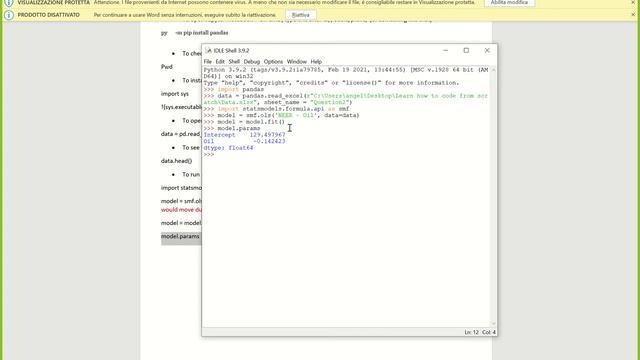
Task: Click the Riattiva button in Word banner
Action: [x=301, y=15]
